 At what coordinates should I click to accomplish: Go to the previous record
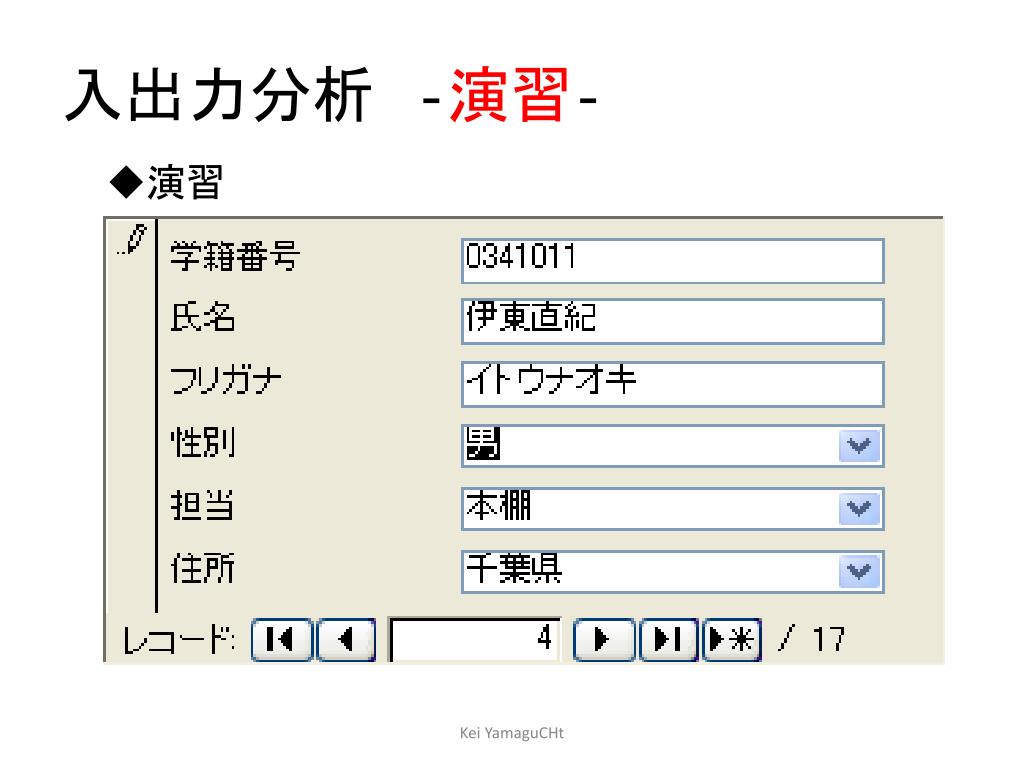[345, 640]
